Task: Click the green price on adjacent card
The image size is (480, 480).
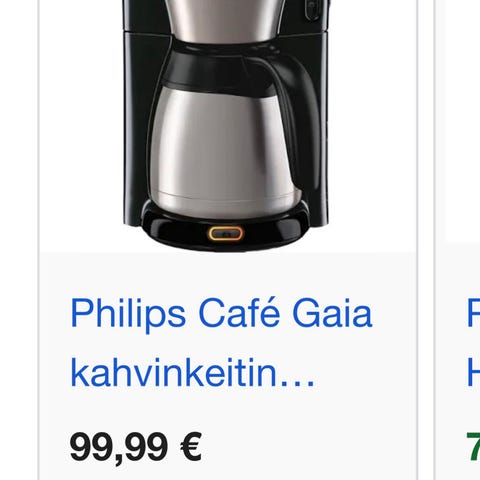Action: coord(473,447)
